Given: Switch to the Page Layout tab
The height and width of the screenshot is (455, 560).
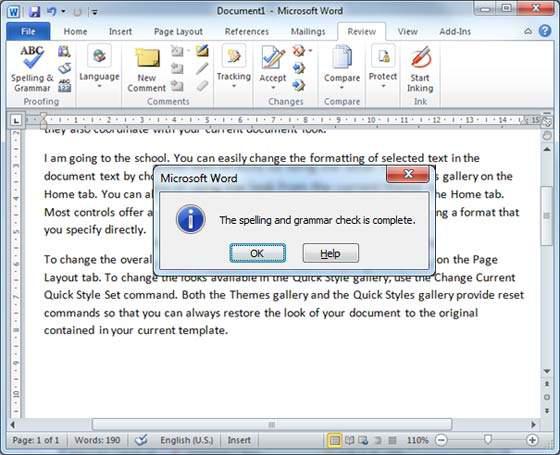Looking at the screenshot, I should [178, 31].
